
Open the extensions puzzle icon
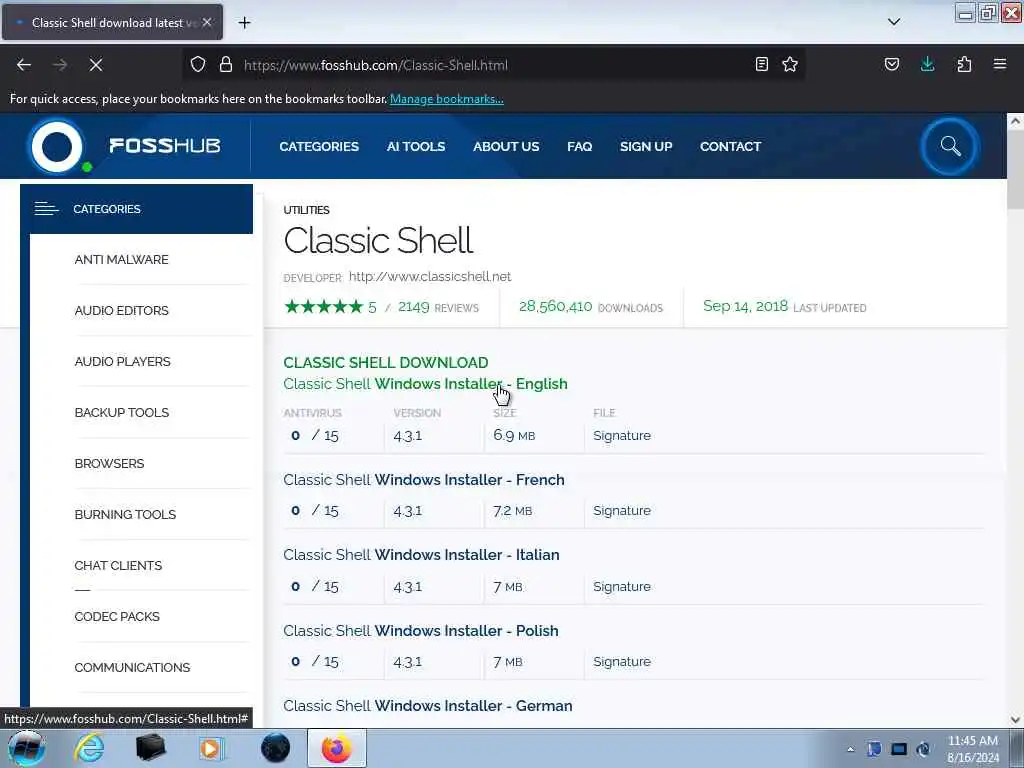click(964, 64)
